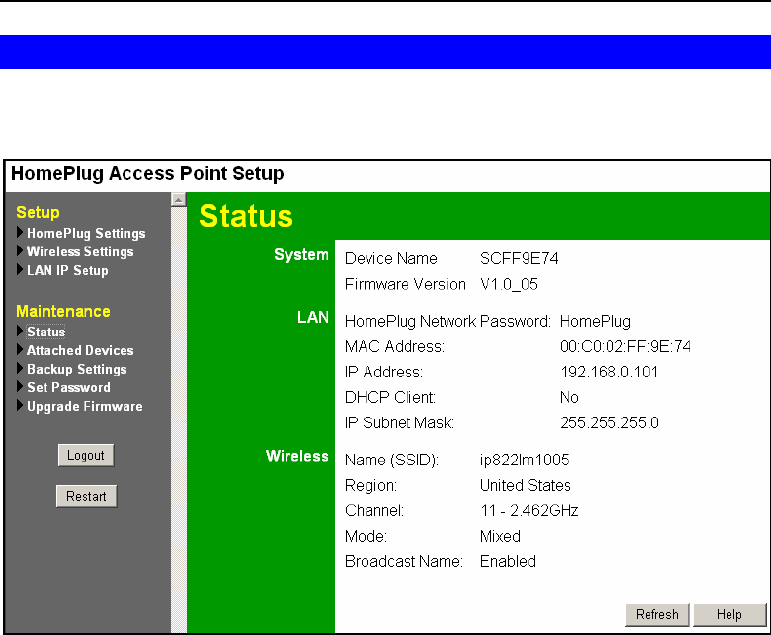This screenshot has height=635, width=771.
Task: Click arrow icon beside LAN IP Setup
Action: point(20,270)
